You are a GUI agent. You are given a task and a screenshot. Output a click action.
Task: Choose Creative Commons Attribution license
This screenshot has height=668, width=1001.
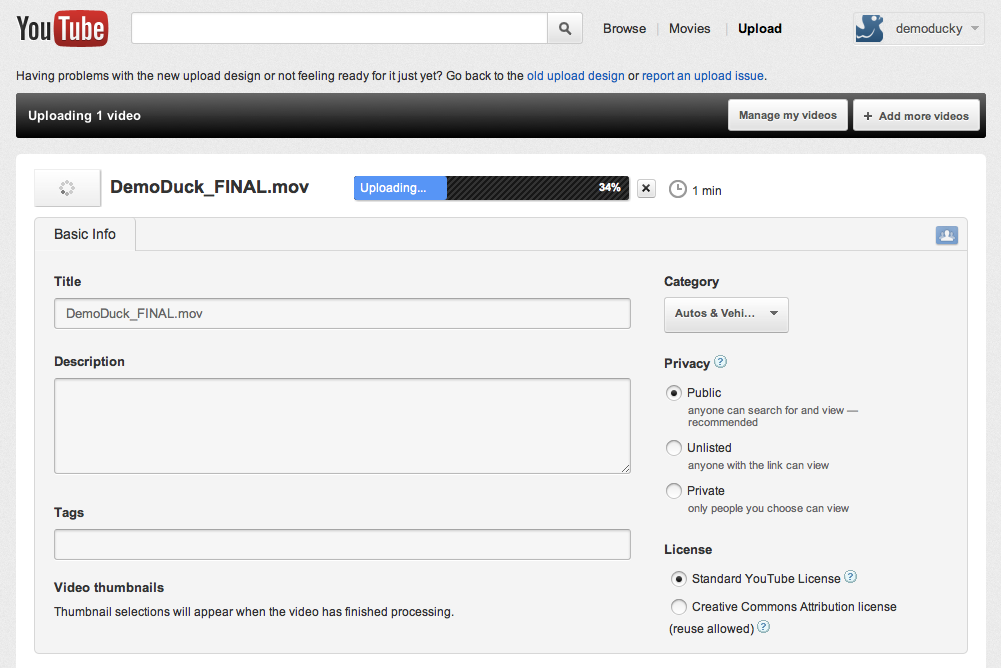[x=679, y=606]
